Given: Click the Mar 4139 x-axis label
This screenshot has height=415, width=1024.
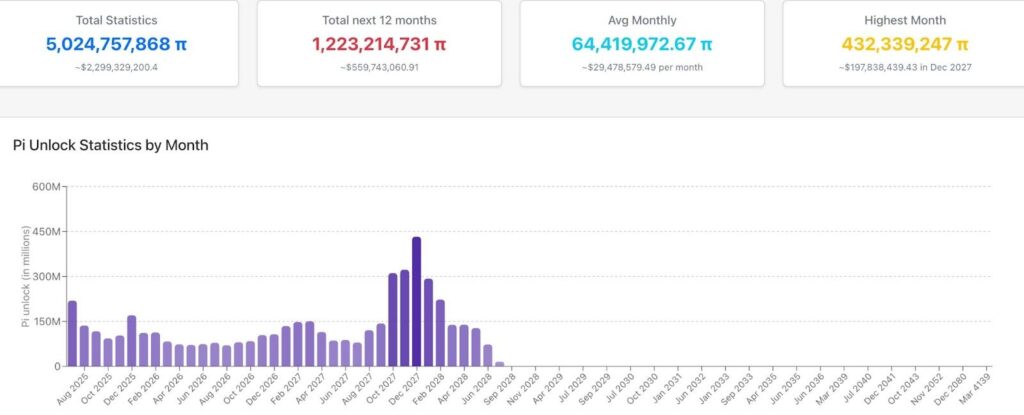Looking at the screenshot, I should point(980,388).
